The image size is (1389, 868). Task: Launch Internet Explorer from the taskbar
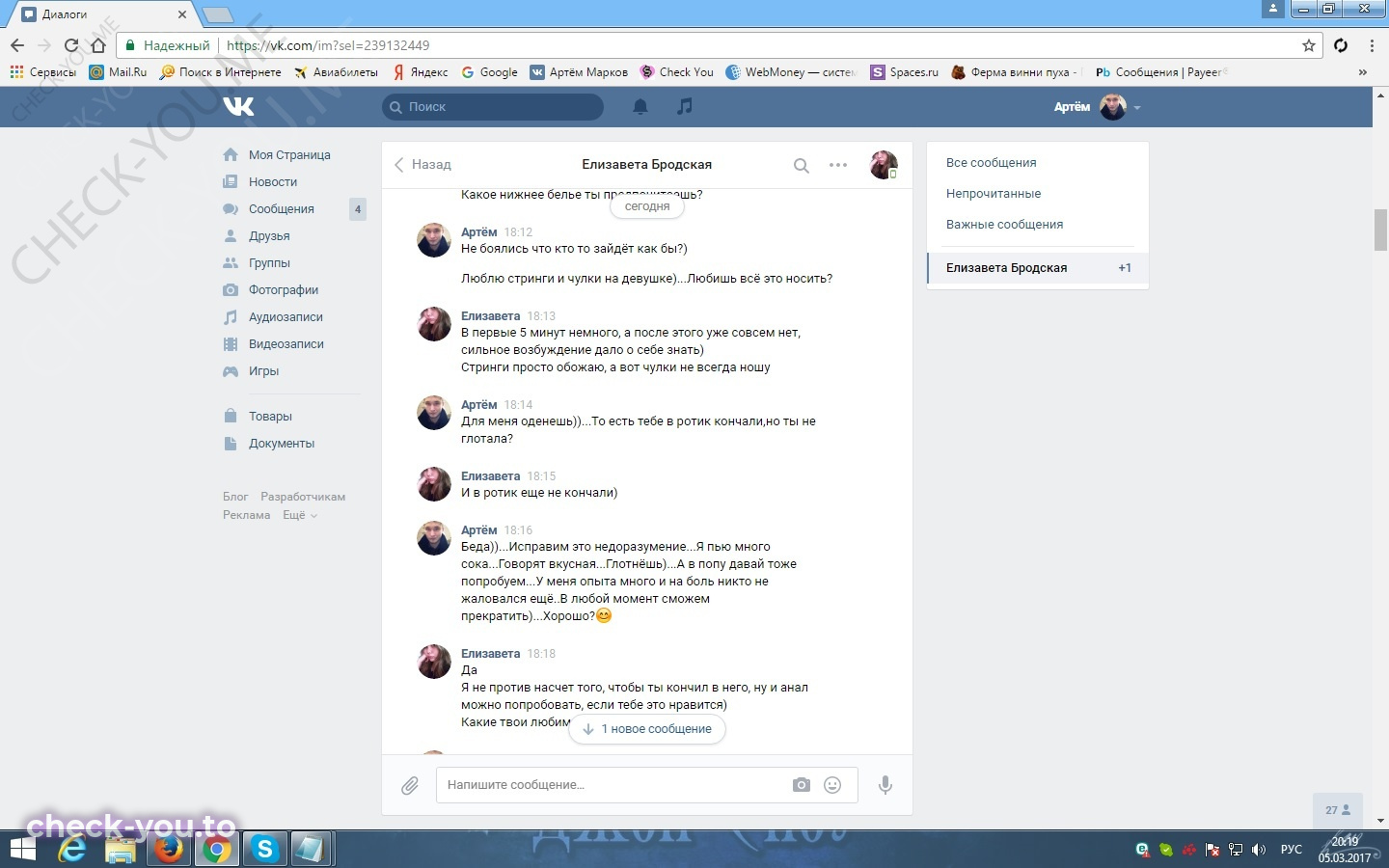tap(72, 850)
